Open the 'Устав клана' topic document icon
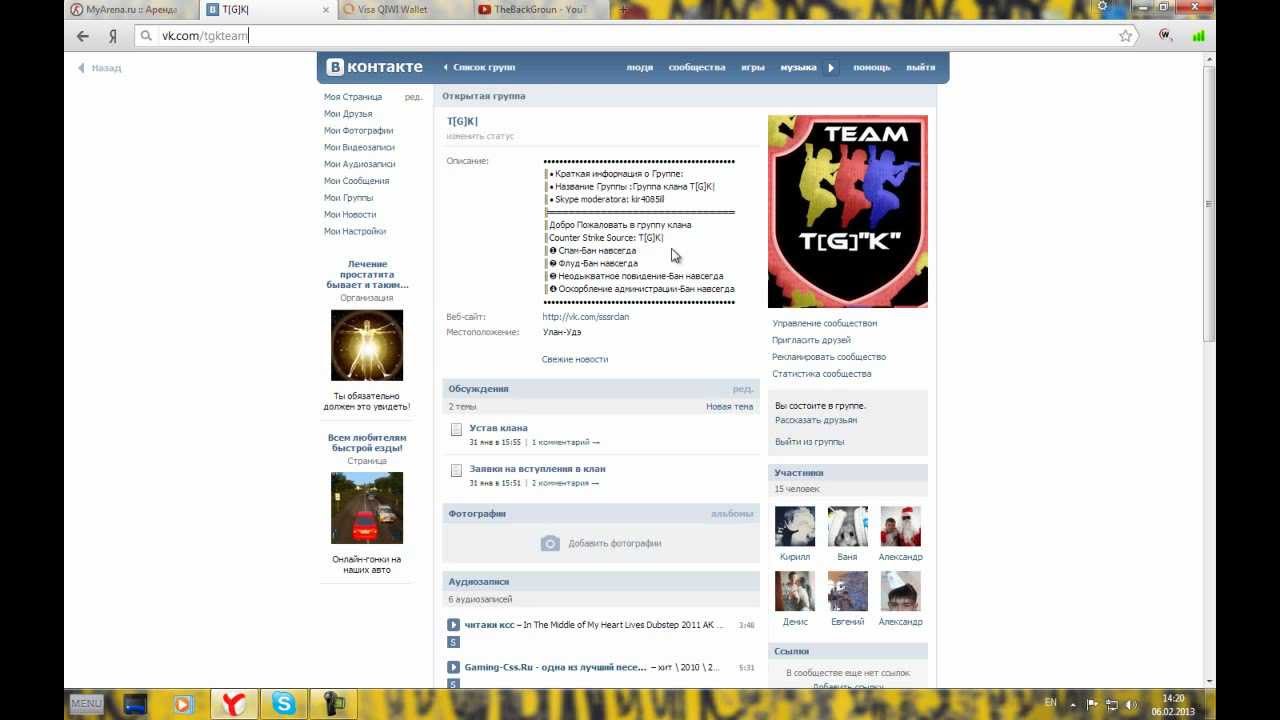This screenshot has height=720, width=1280. [x=456, y=429]
